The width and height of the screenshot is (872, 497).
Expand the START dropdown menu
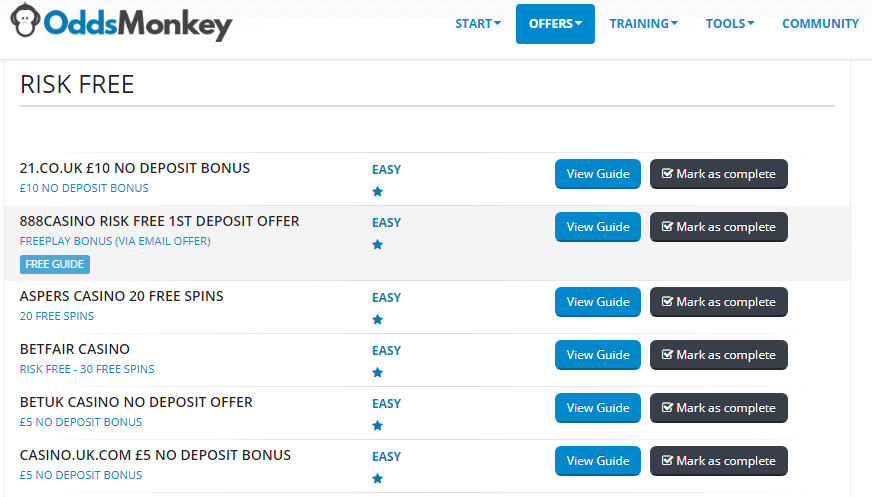tap(478, 24)
